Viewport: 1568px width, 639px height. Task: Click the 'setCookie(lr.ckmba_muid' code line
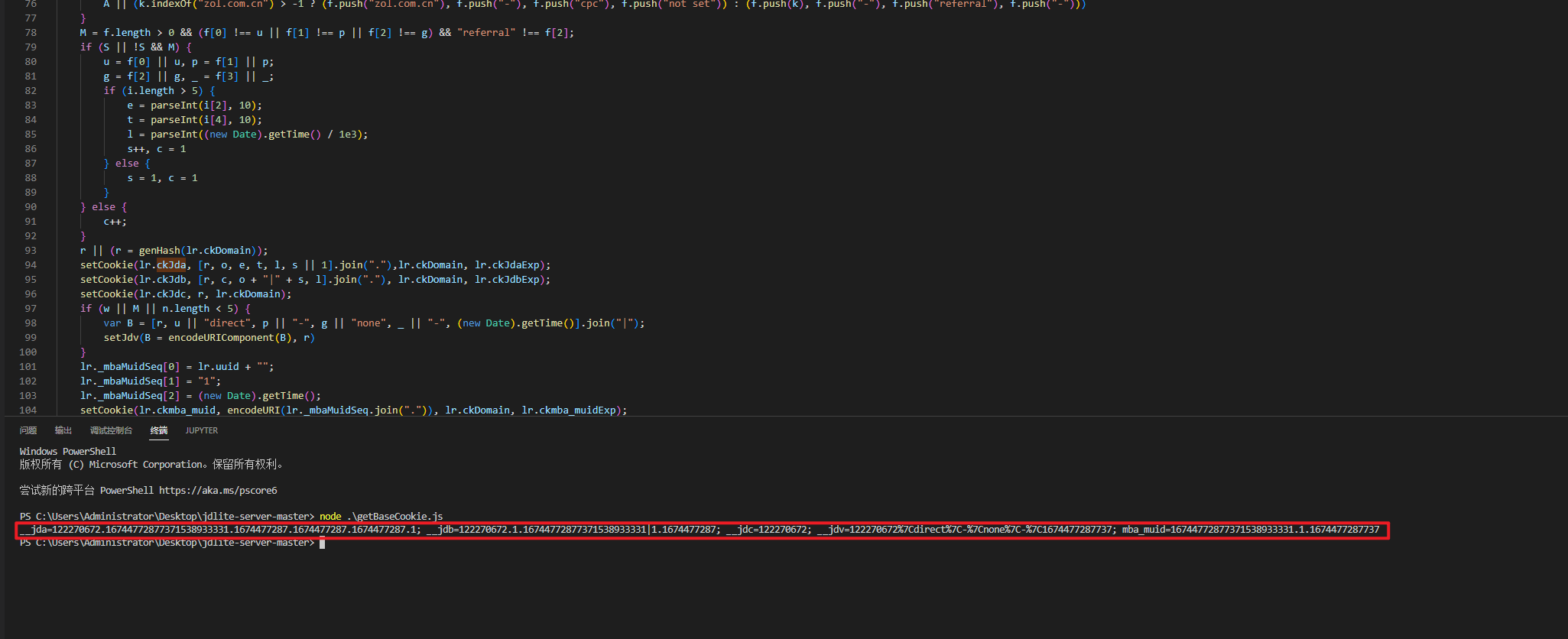(353, 410)
